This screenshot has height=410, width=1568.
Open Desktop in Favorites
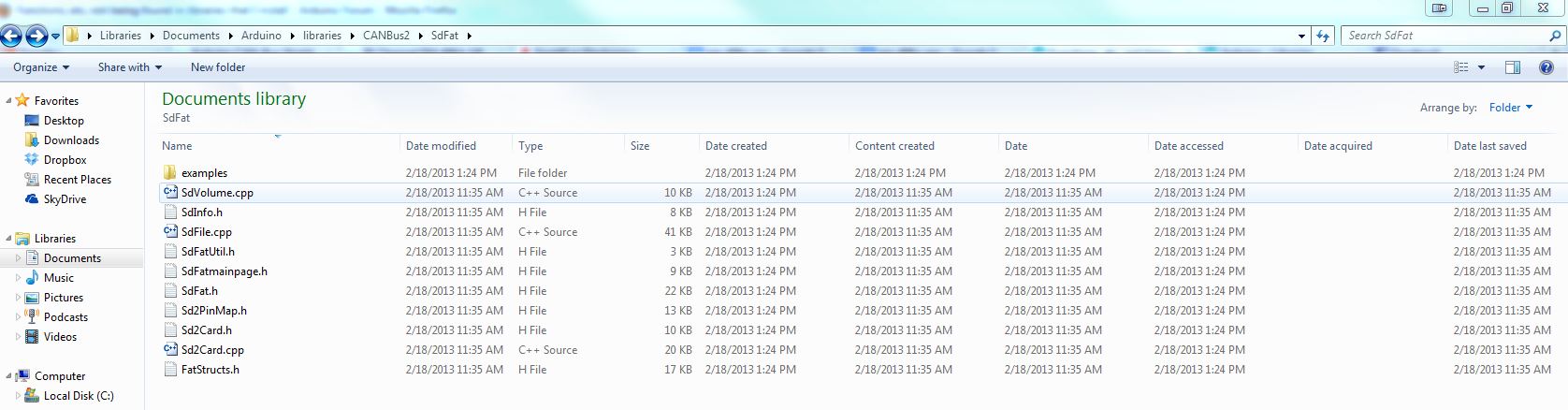click(x=64, y=121)
